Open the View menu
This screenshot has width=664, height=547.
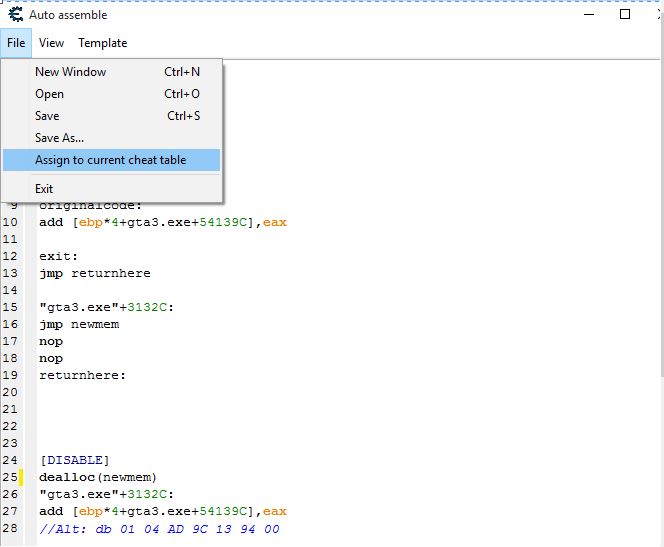tap(51, 43)
